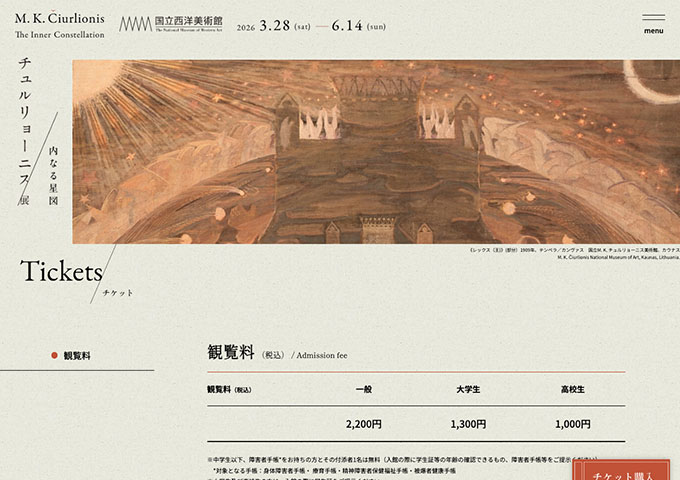Select the 観覧料 sidebar item
Image resolution: width=680 pixels, height=480 pixels.
coord(77,356)
